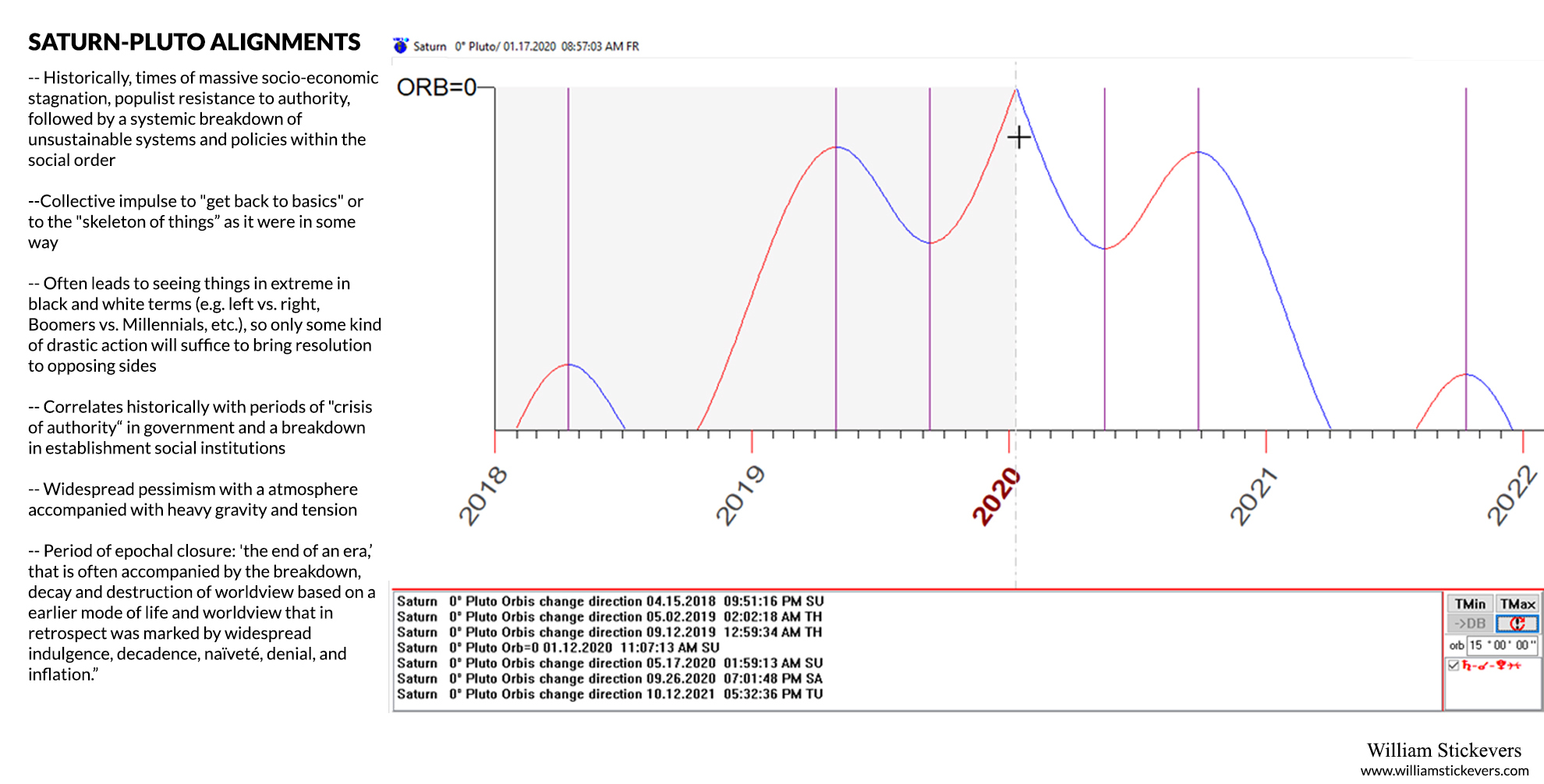Select the 05.02.2019 orbis change row
1544x784 pixels.
coord(609,617)
